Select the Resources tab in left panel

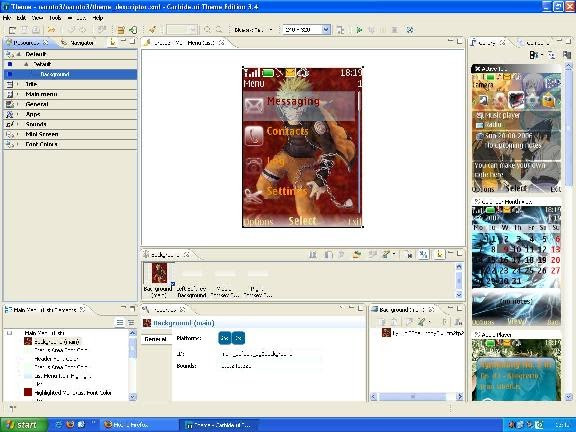[26, 43]
